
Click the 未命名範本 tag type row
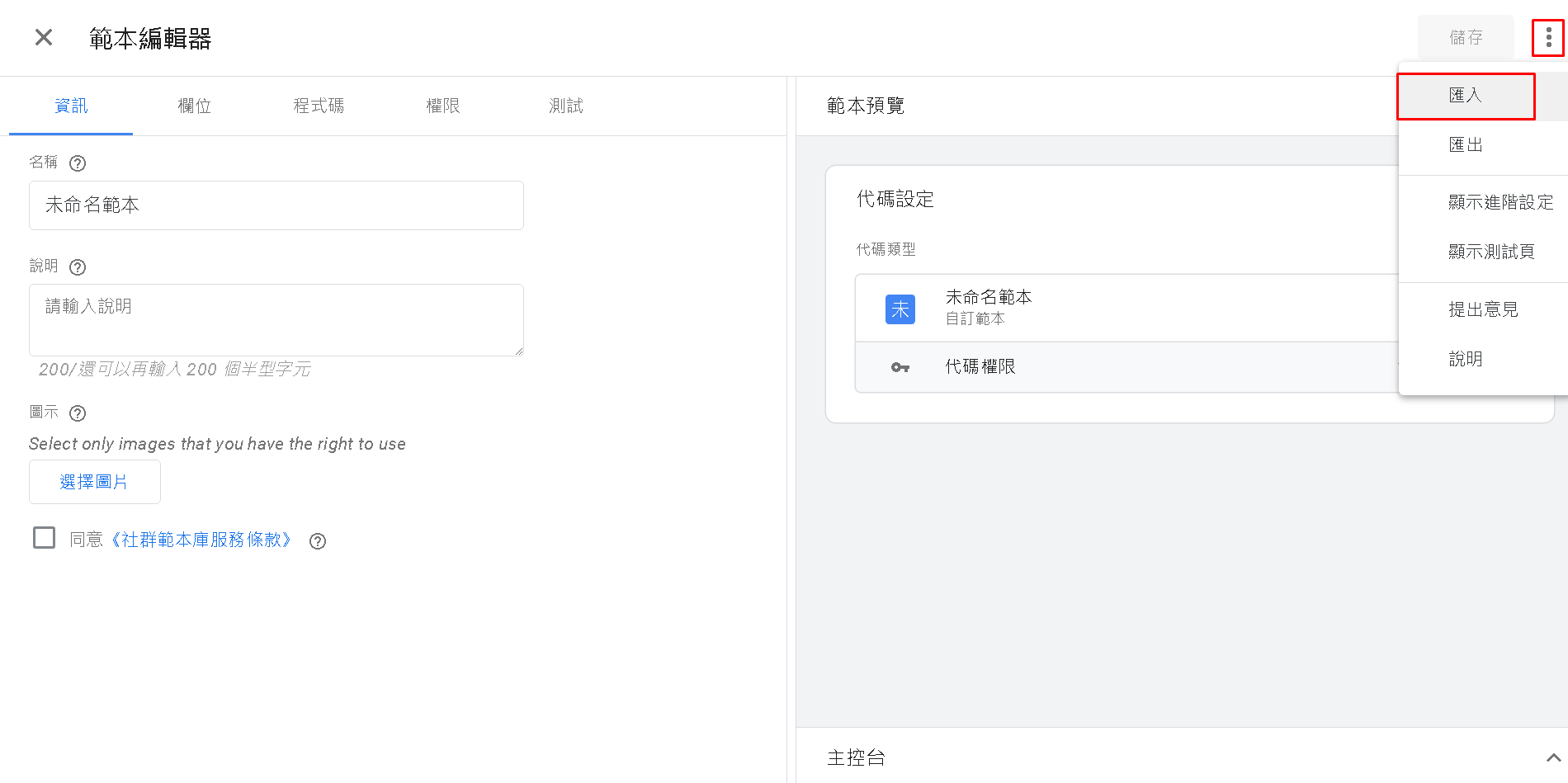coord(1127,308)
